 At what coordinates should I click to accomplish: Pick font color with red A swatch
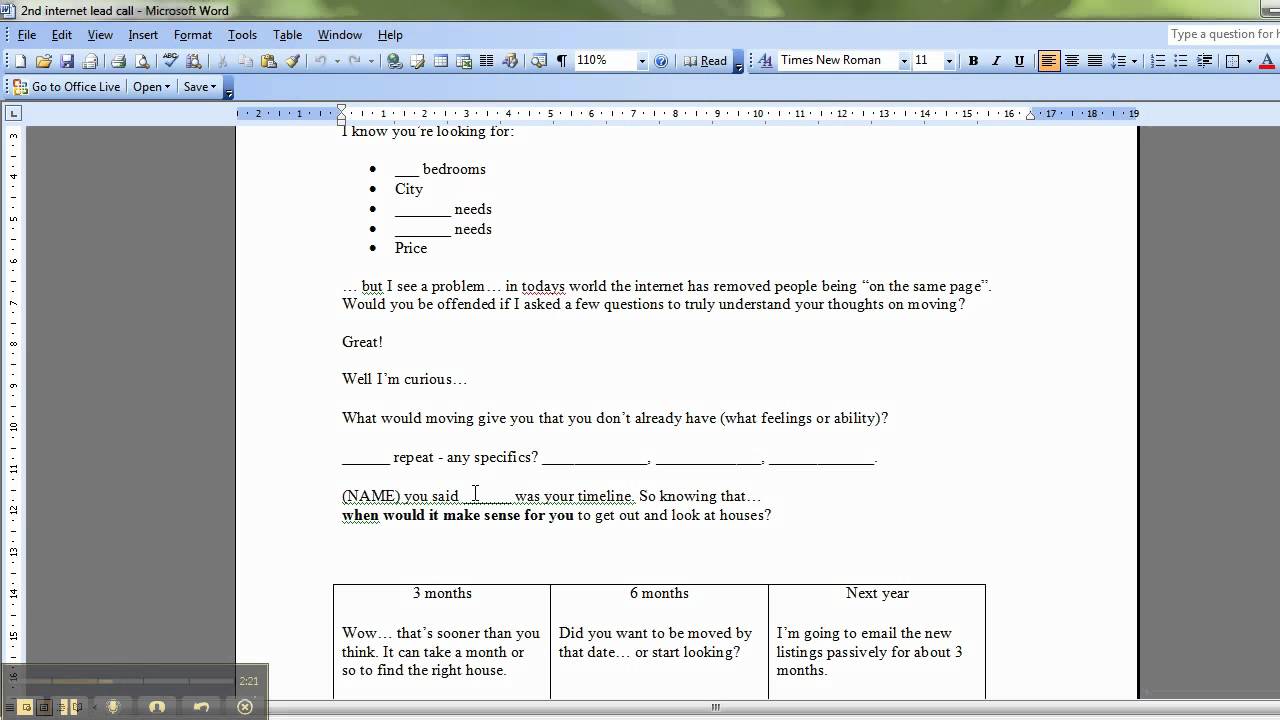pos(1265,61)
